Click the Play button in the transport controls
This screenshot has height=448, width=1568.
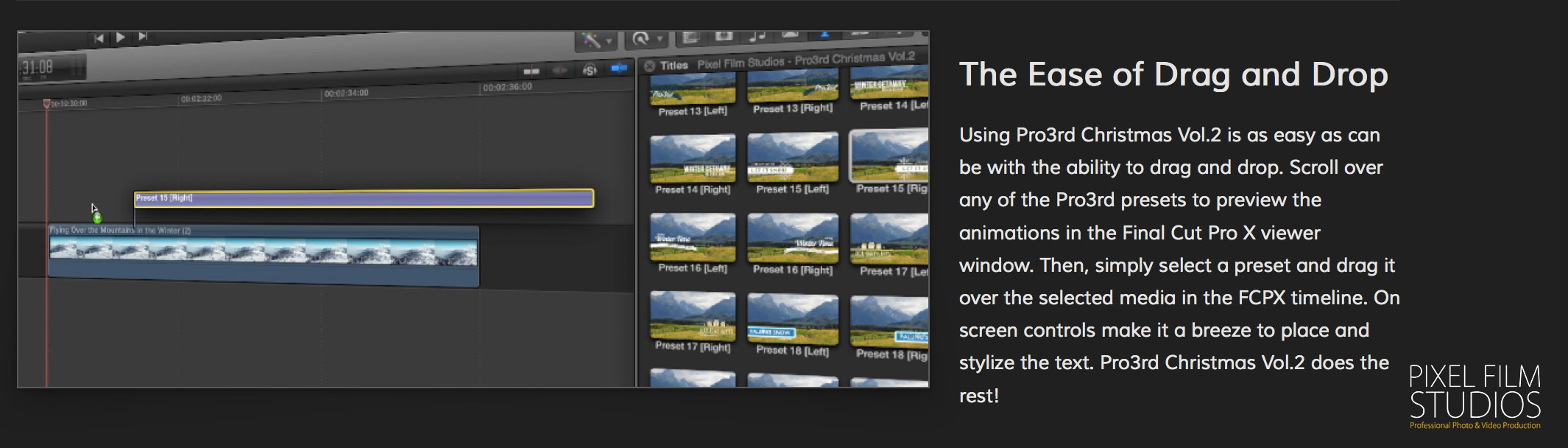(121, 38)
